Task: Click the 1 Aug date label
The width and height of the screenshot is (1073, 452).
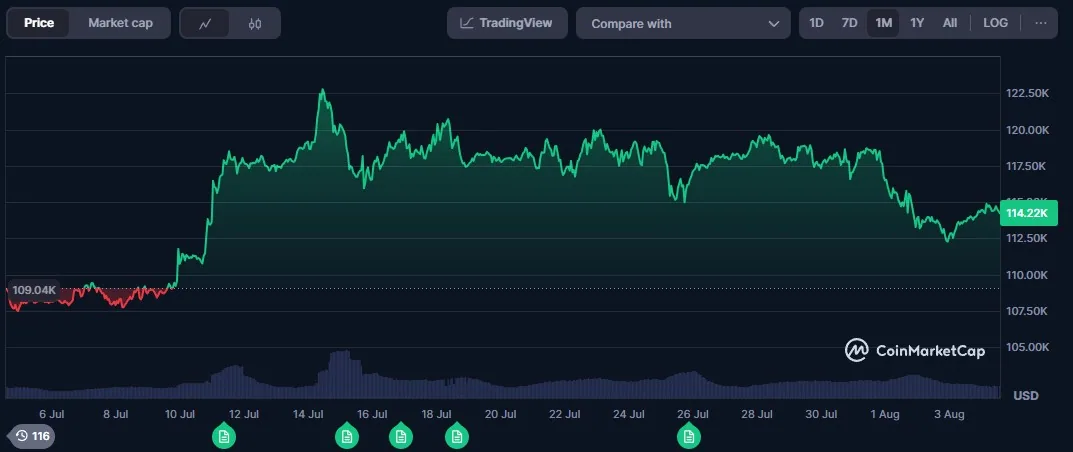Action: click(885, 414)
